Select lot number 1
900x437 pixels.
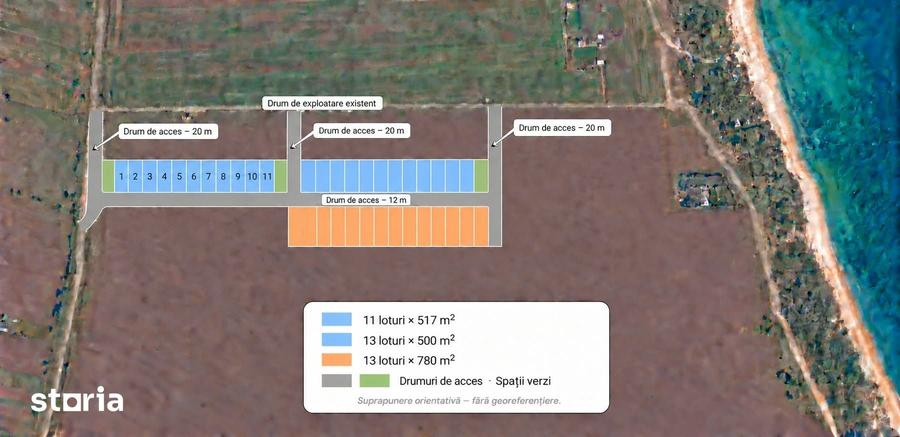[x=121, y=176]
